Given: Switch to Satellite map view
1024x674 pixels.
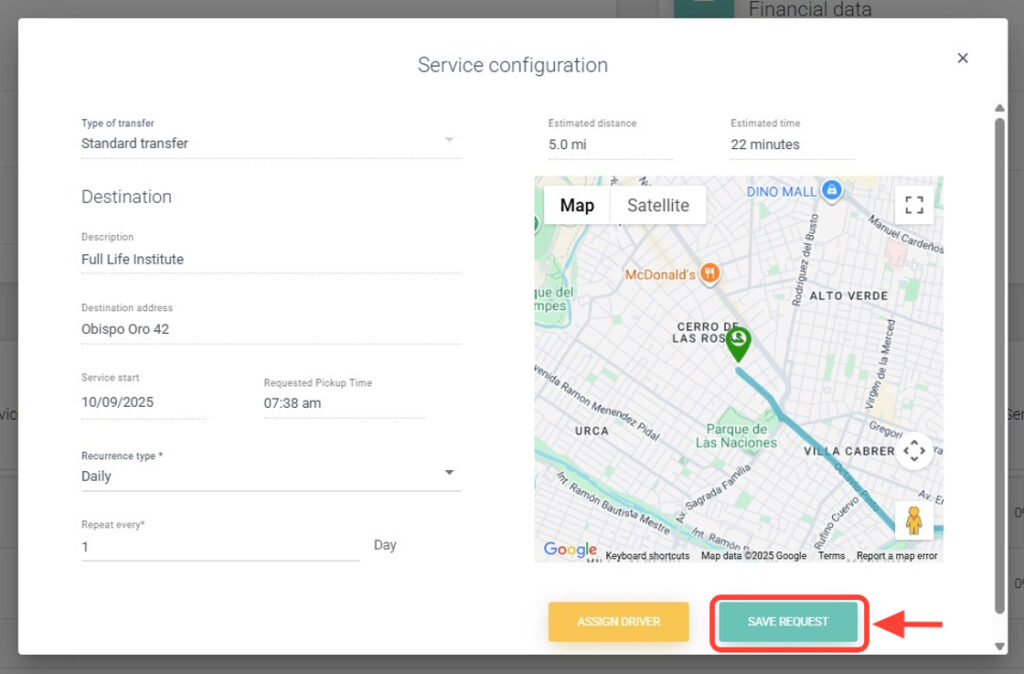Looking at the screenshot, I should pyautogui.click(x=657, y=205).
